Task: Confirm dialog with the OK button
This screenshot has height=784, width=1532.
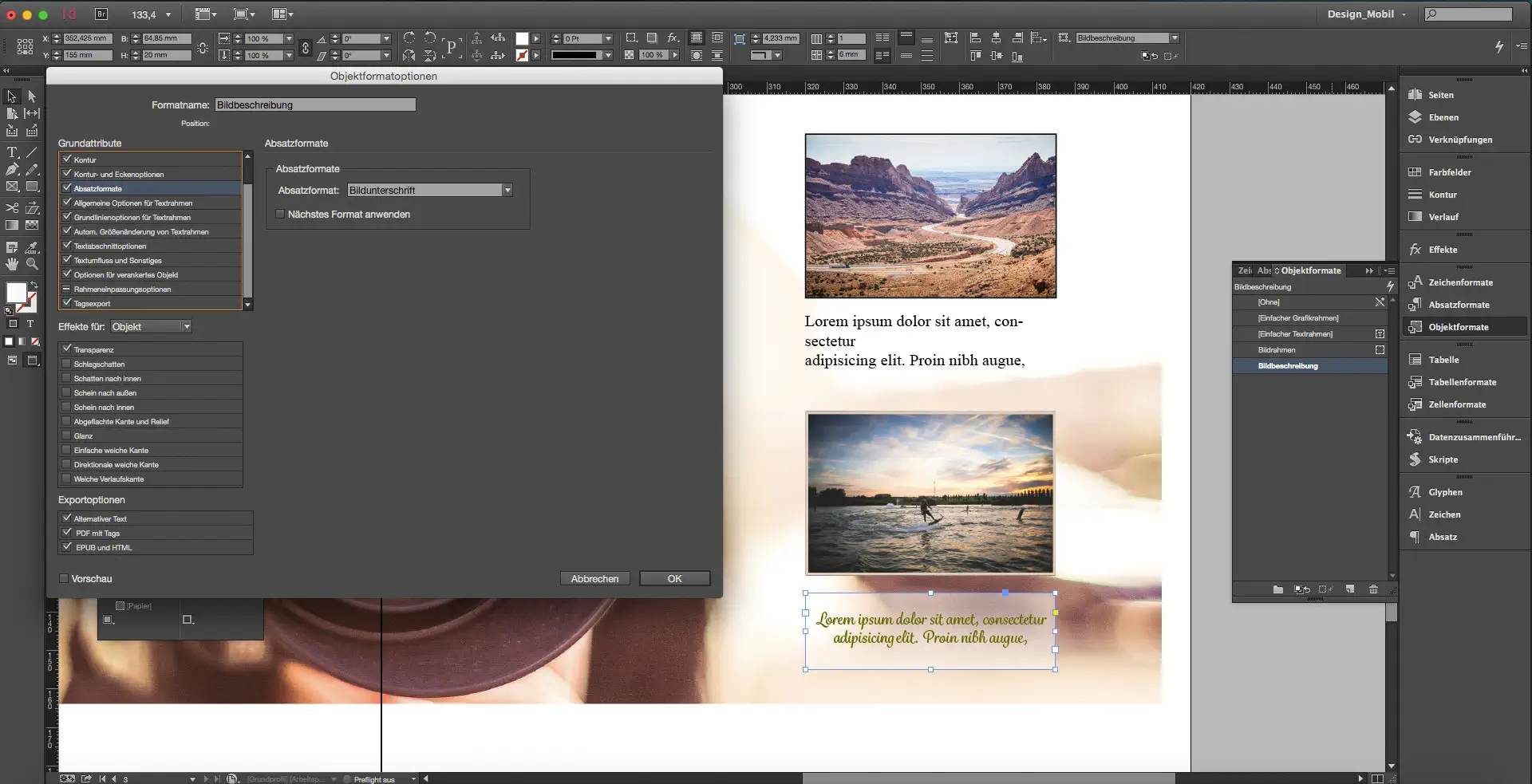Action: point(674,578)
